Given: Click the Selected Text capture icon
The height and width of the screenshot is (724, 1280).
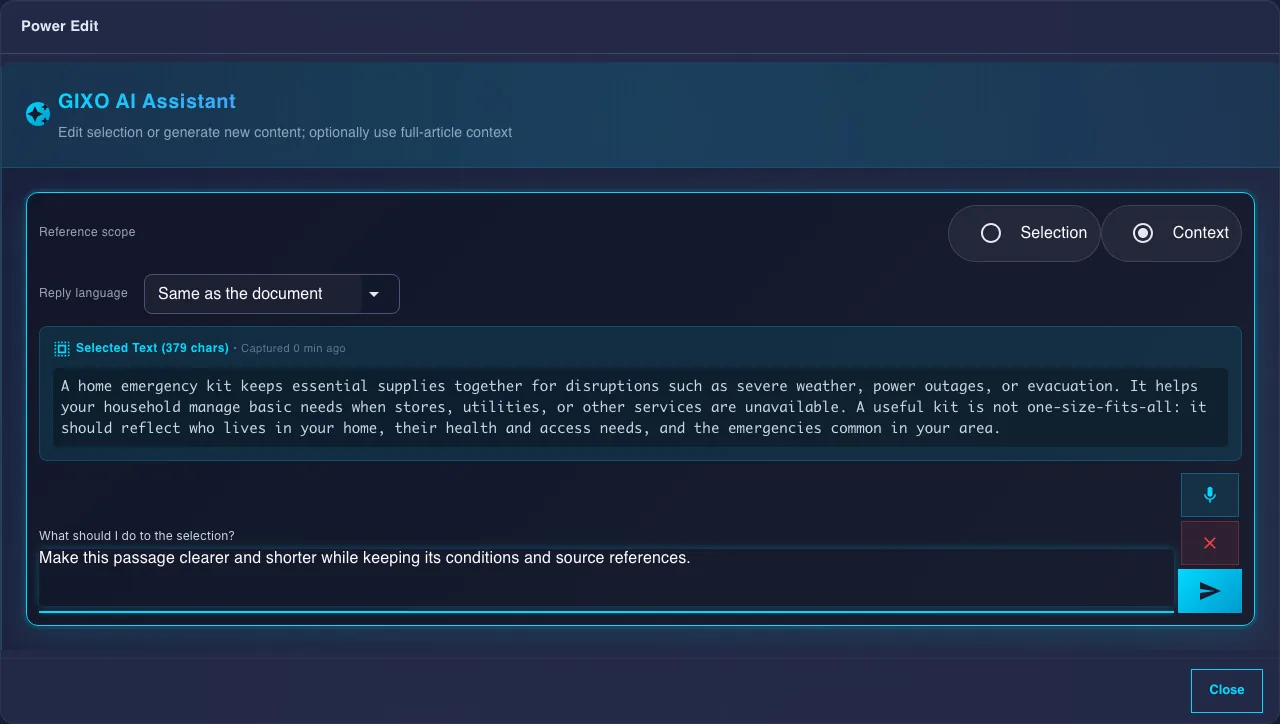Looking at the screenshot, I should (x=62, y=348).
